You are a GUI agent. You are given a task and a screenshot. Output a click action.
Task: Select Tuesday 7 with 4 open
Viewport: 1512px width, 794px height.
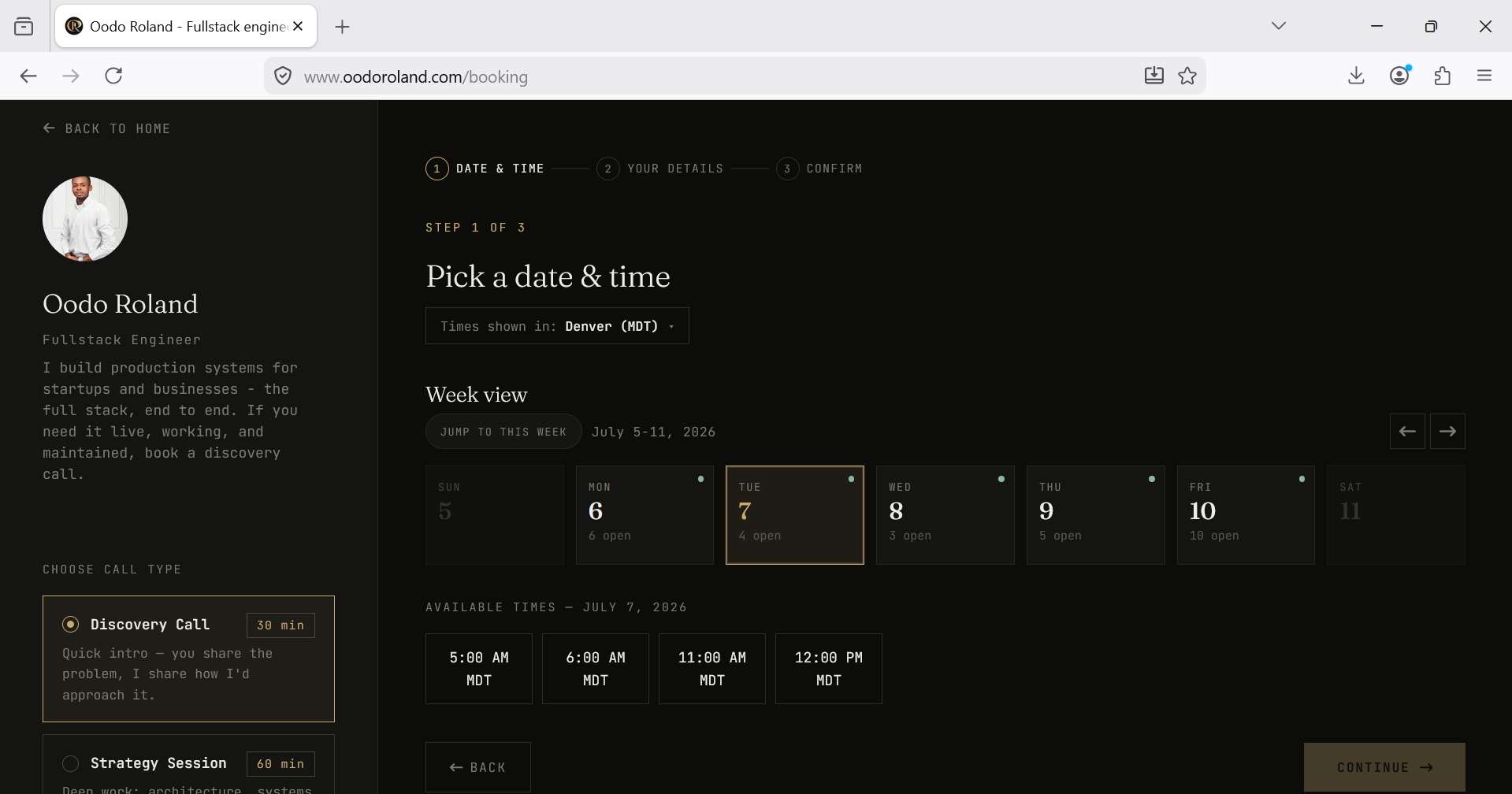(x=795, y=515)
